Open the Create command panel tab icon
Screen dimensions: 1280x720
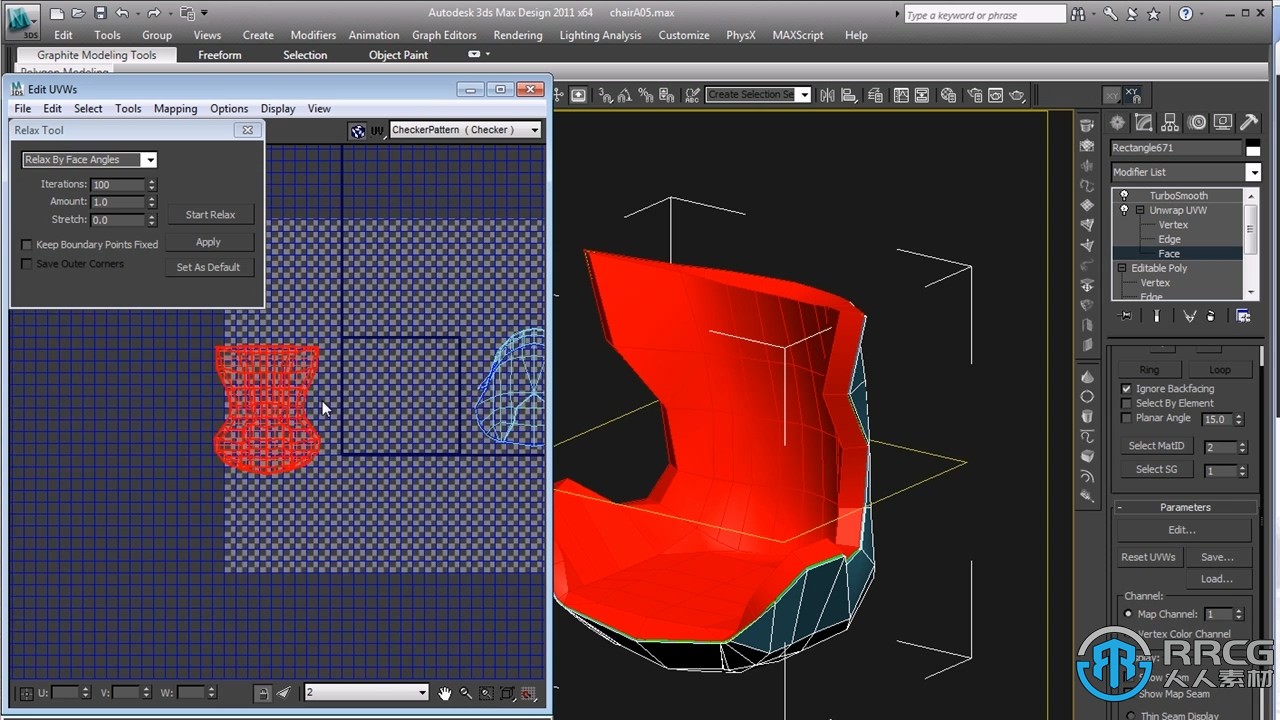point(1118,122)
